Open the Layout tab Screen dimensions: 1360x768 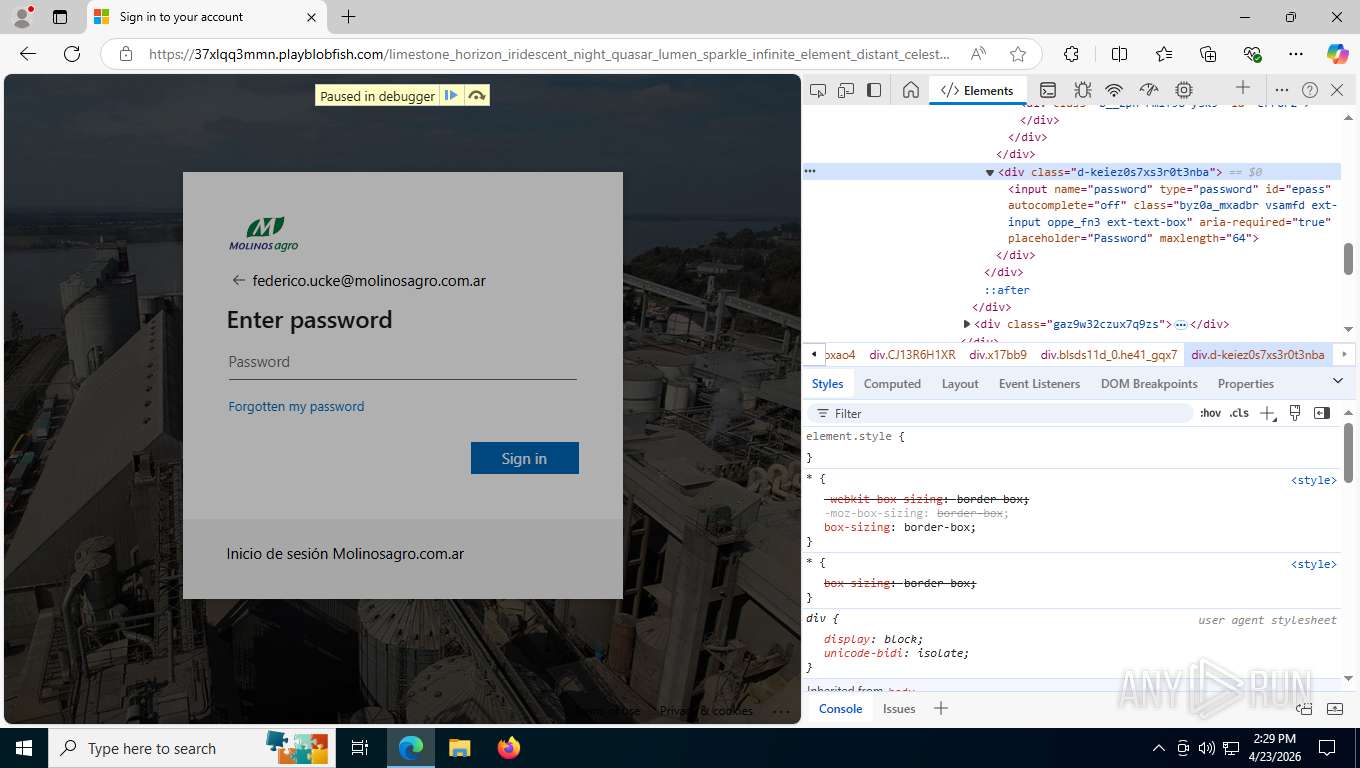click(960, 384)
